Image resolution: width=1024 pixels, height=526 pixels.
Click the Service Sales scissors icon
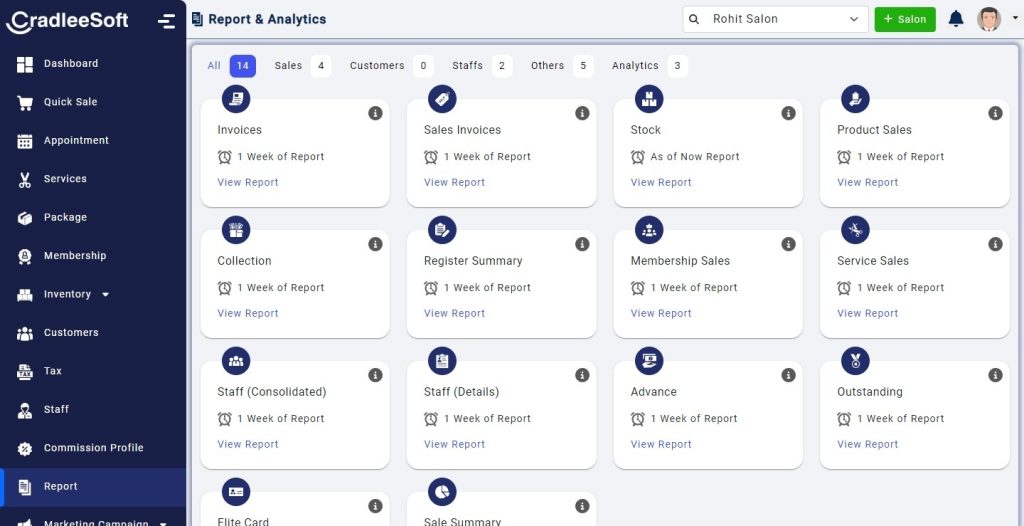(x=855, y=230)
